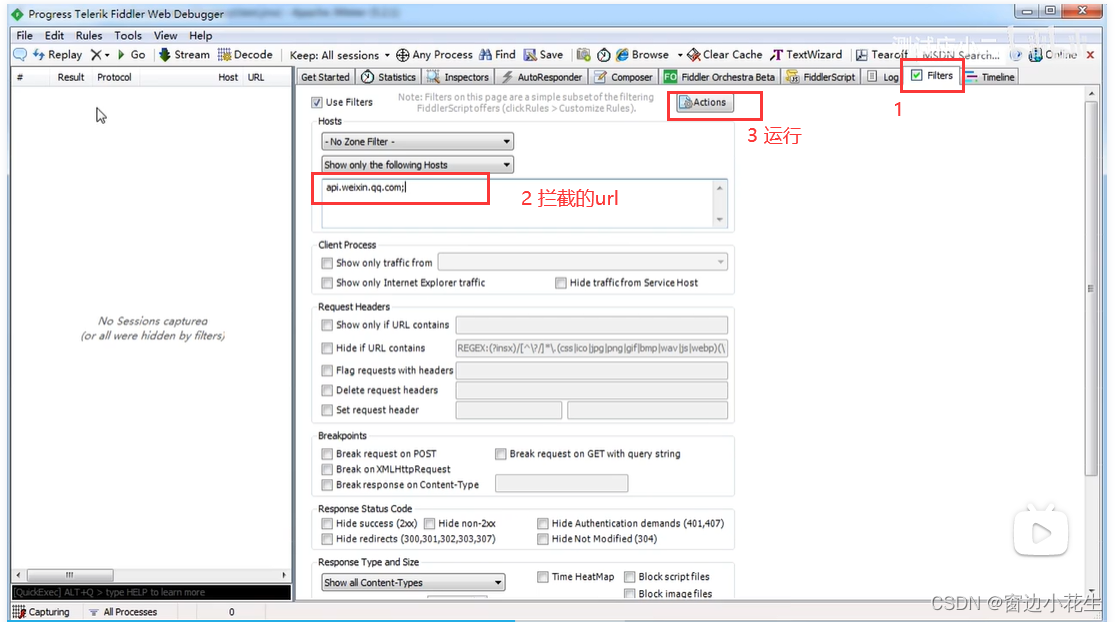The height and width of the screenshot is (622, 1118).
Task: Enable Hide traffic from Service Host
Action: pos(560,283)
